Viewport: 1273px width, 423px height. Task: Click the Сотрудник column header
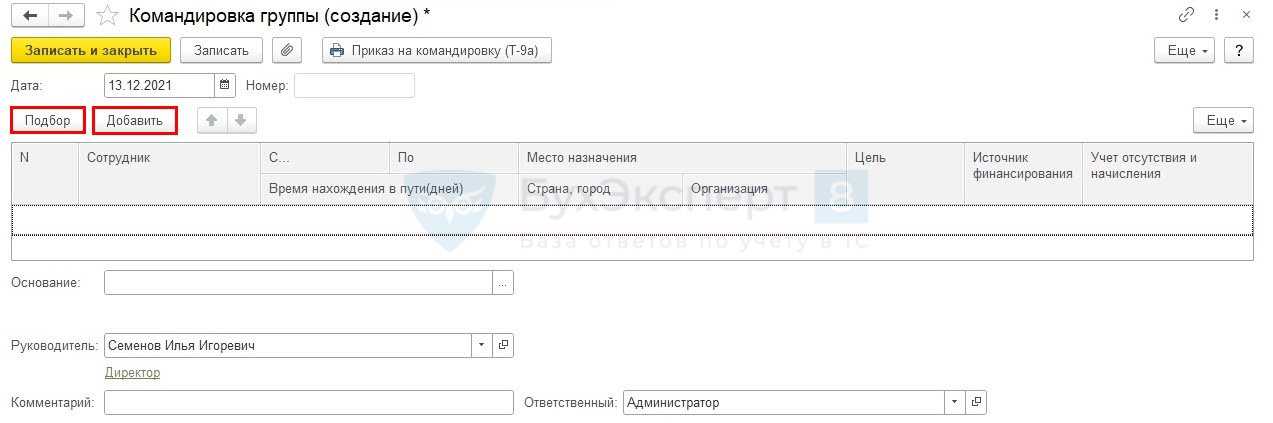[x=169, y=173]
